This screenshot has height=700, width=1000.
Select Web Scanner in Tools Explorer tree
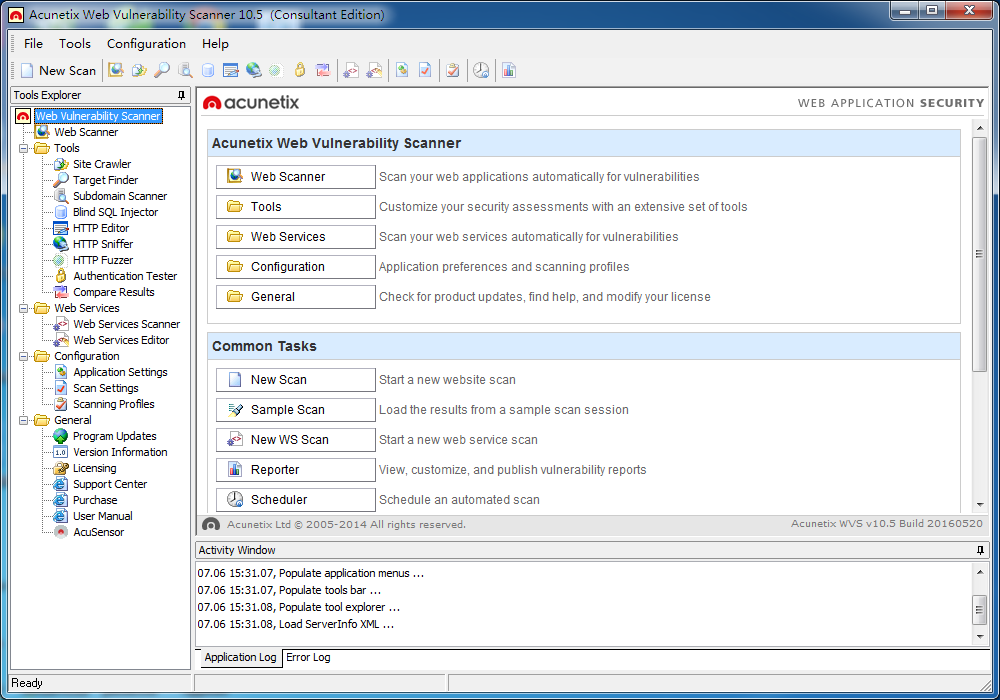point(85,132)
